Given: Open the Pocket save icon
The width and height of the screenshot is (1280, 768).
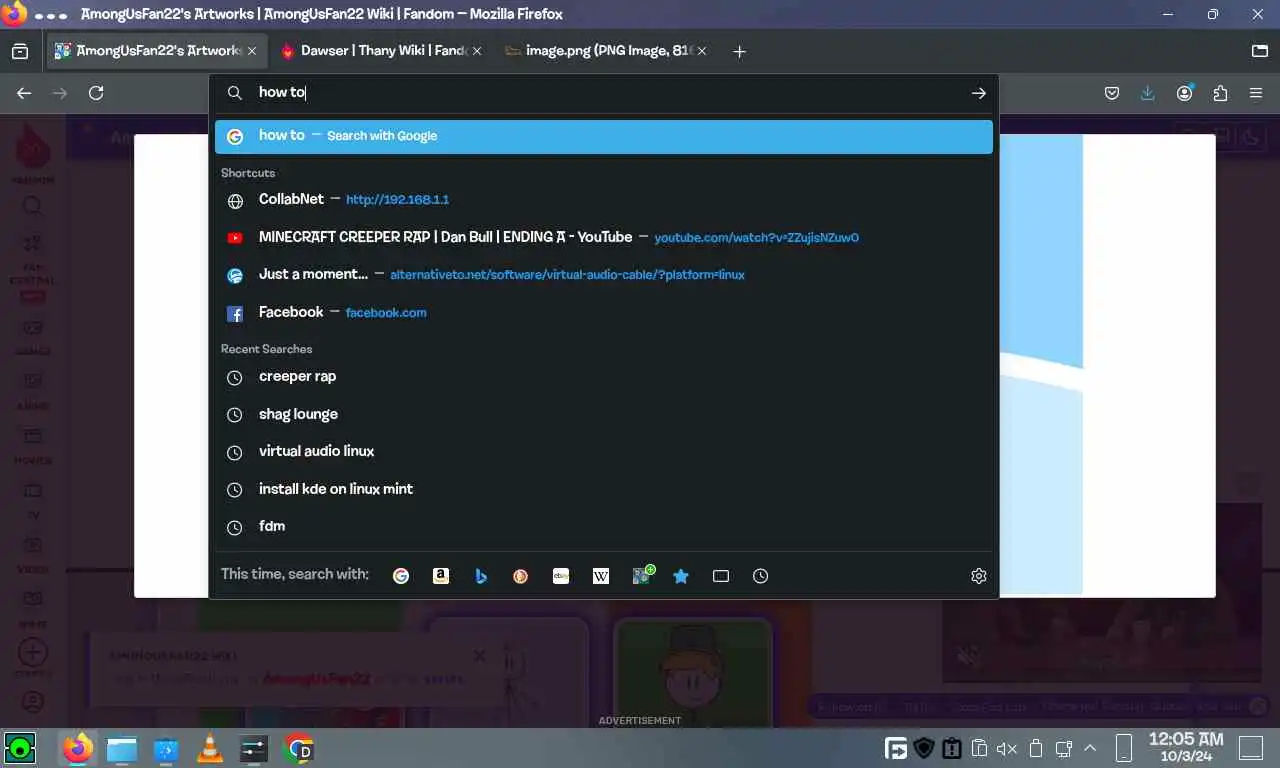Looking at the screenshot, I should coord(1112,93).
